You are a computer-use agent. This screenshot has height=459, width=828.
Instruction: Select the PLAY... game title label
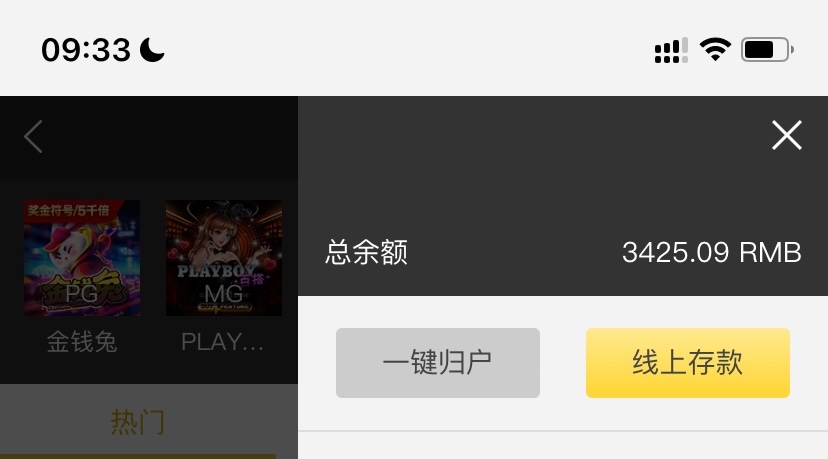222,342
